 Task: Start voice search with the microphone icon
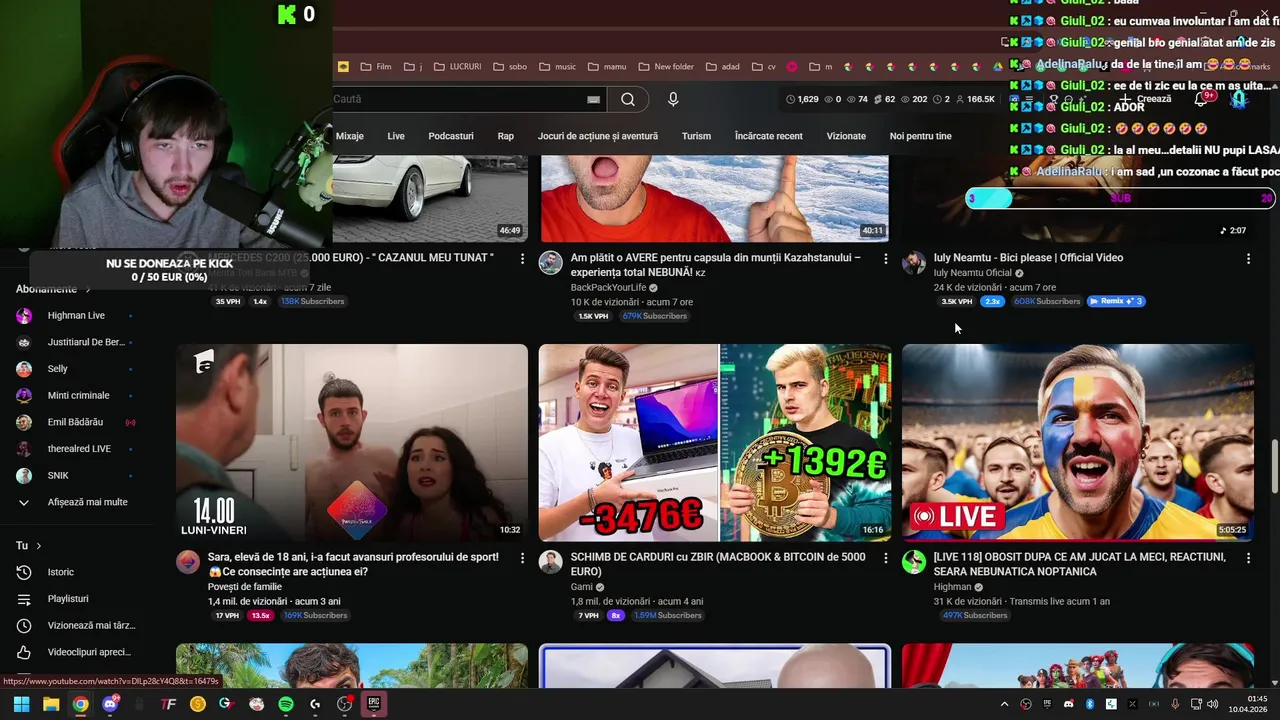coord(673,99)
